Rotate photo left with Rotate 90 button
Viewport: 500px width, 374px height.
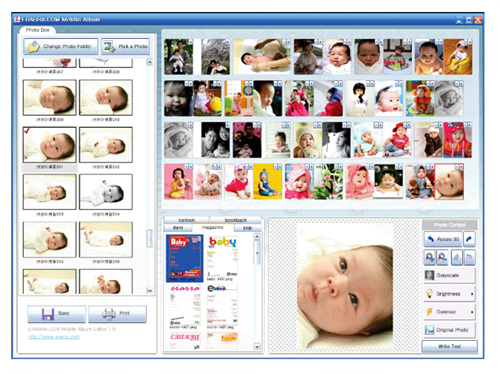[443, 239]
